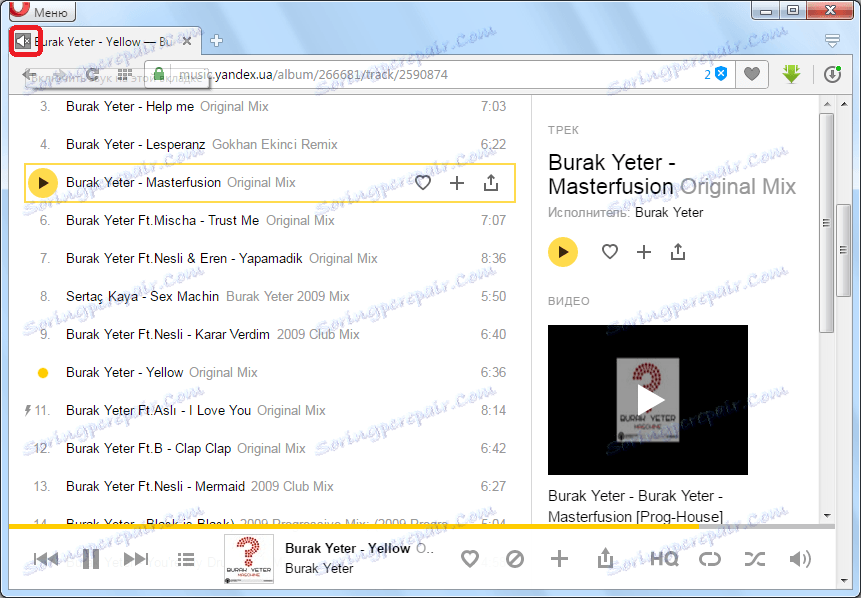Toggle like on the currently playing Yellow track
Screen dimensions: 861x598
[x=469, y=559]
